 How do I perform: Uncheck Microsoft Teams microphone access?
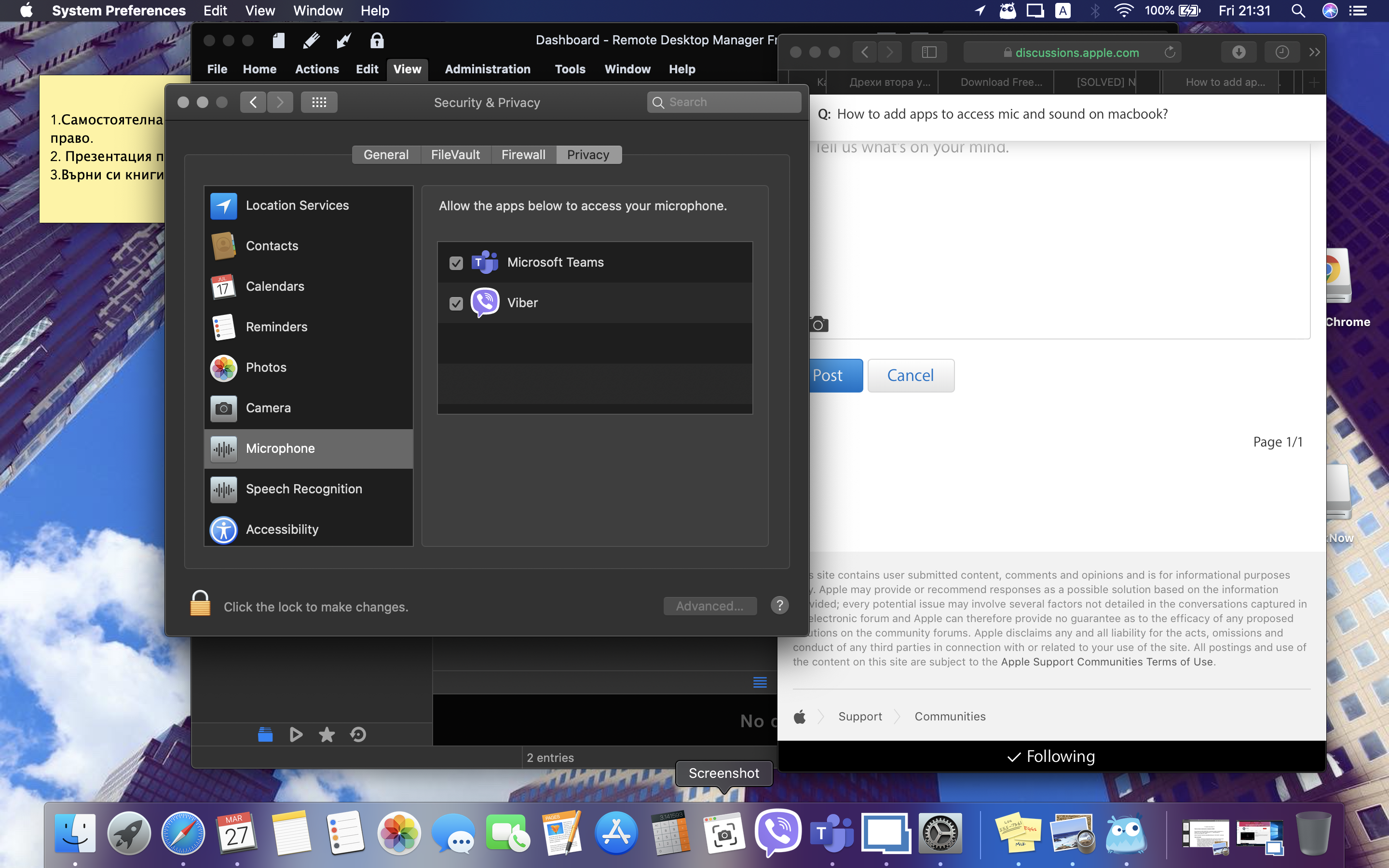[456, 263]
